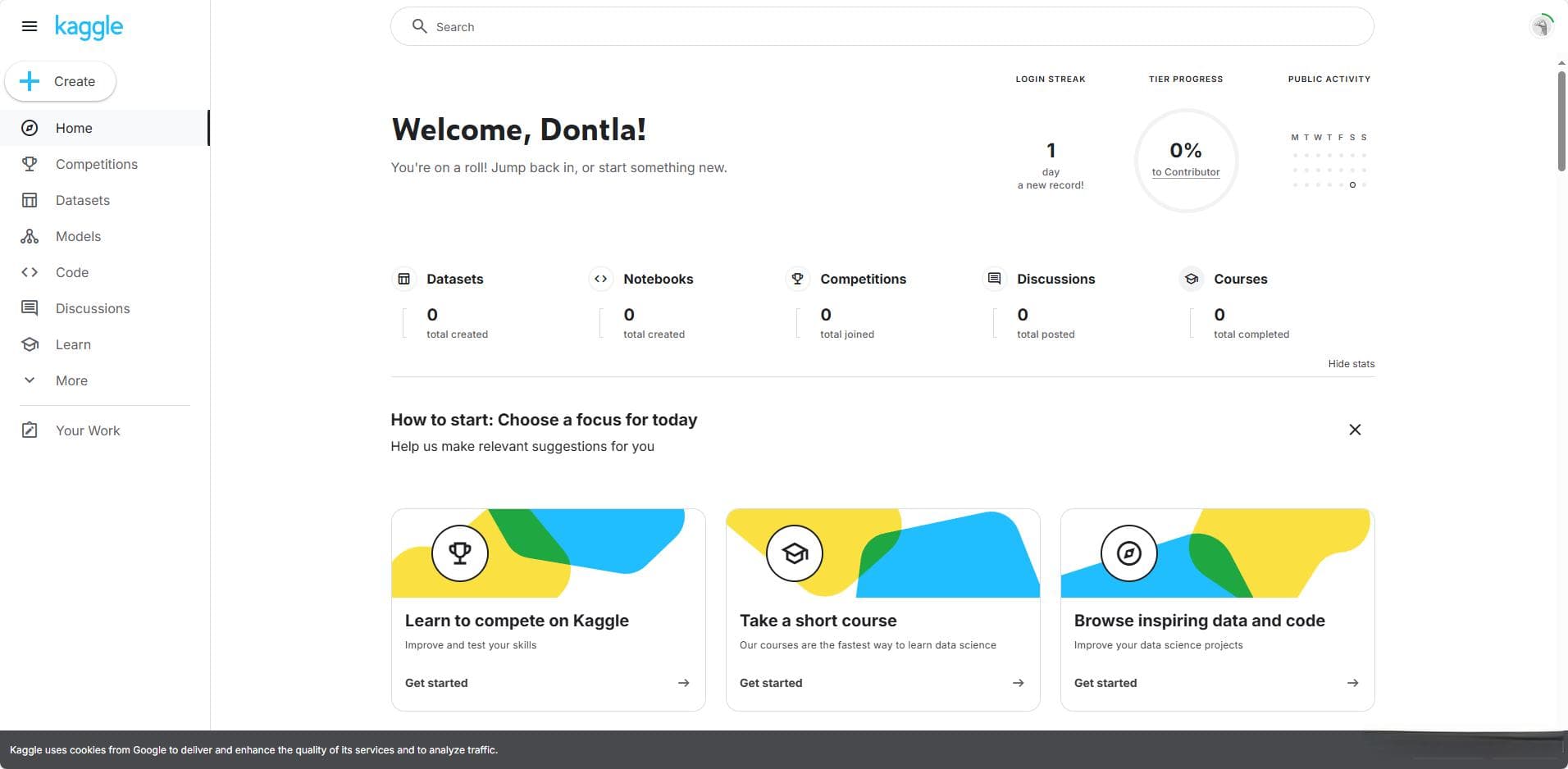Viewport: 1568px width, 769px height.
Task: Click 'Browse inspiring data and code' title
Action: click(1200, 621)
